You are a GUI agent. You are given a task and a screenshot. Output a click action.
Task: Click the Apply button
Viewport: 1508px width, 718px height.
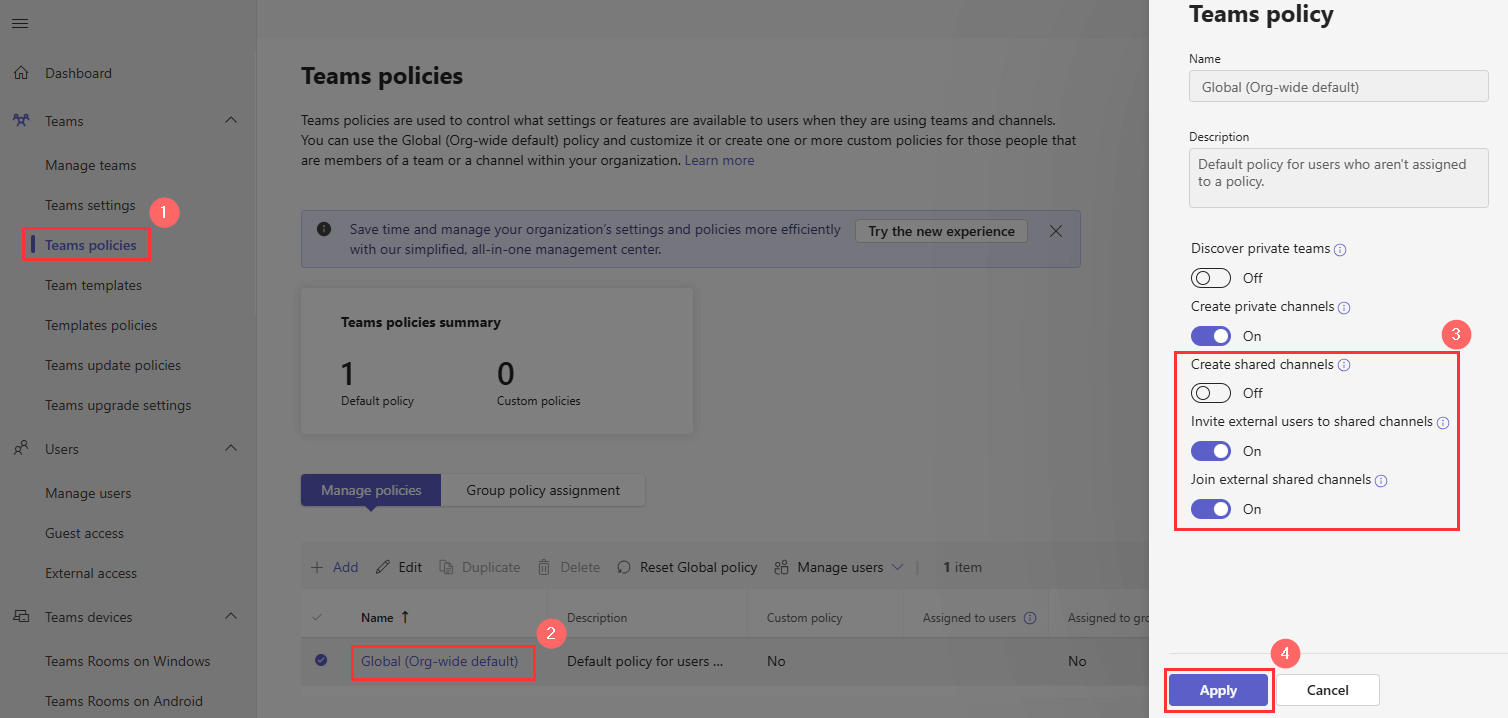[1218, 690]
